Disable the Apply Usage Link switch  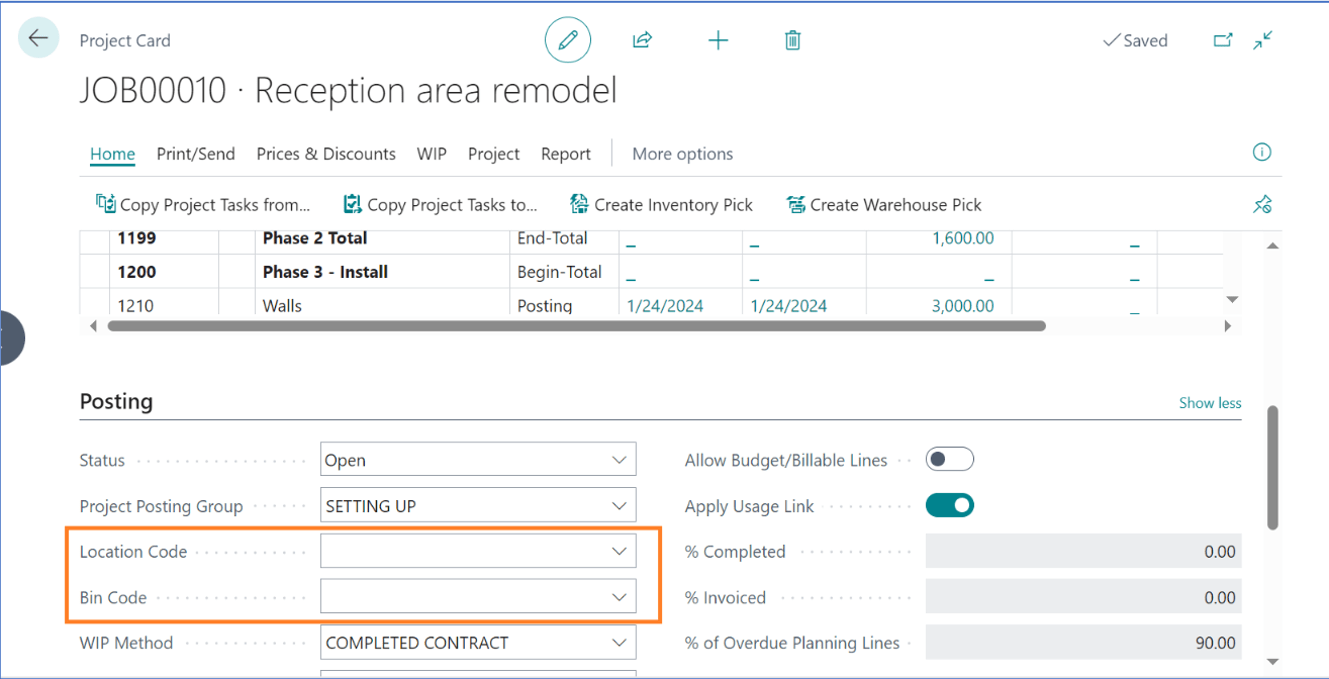pyautogui.click(x=949, y=506)
